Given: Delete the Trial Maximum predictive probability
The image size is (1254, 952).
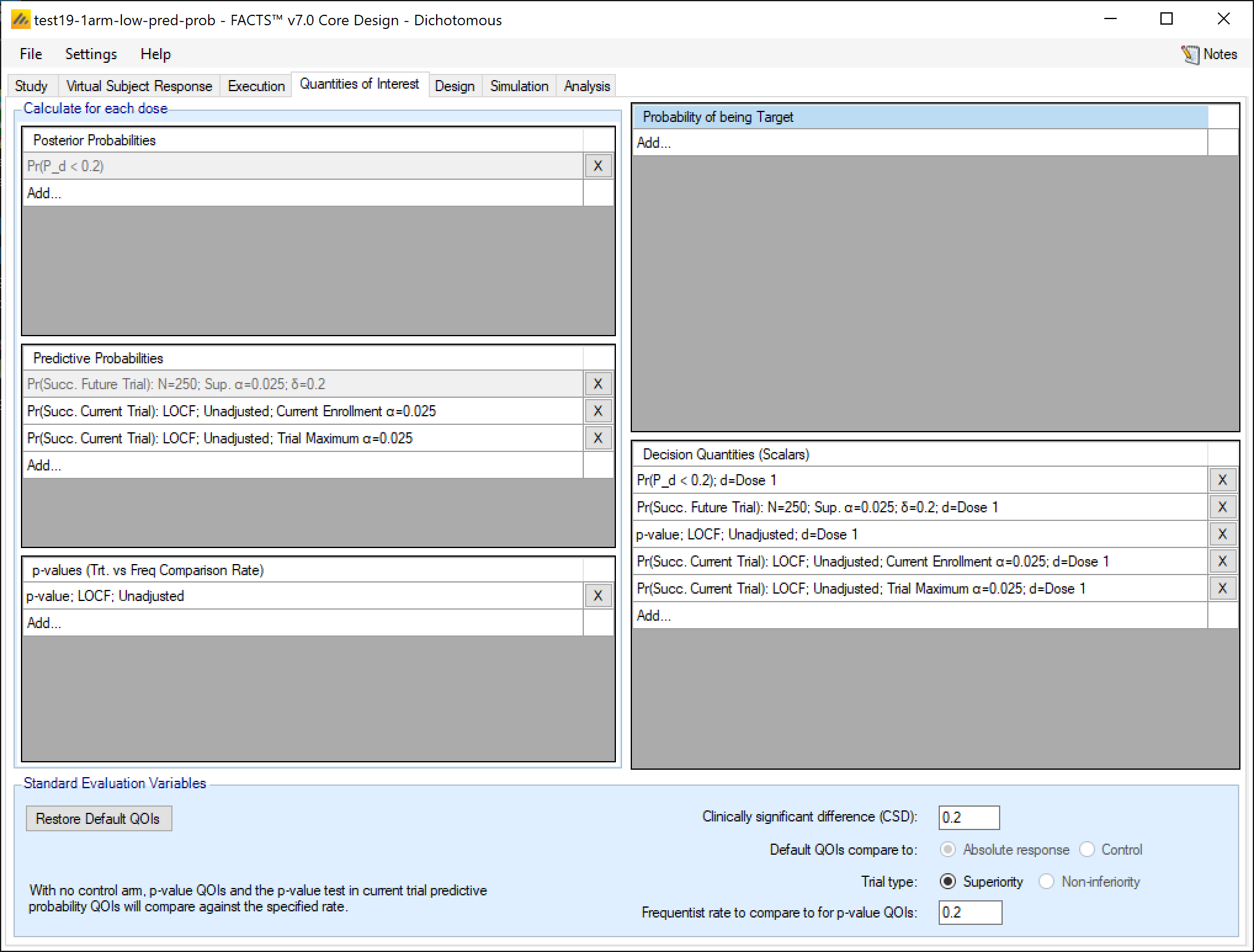Looking at the screenshot, I should point(597,438).
